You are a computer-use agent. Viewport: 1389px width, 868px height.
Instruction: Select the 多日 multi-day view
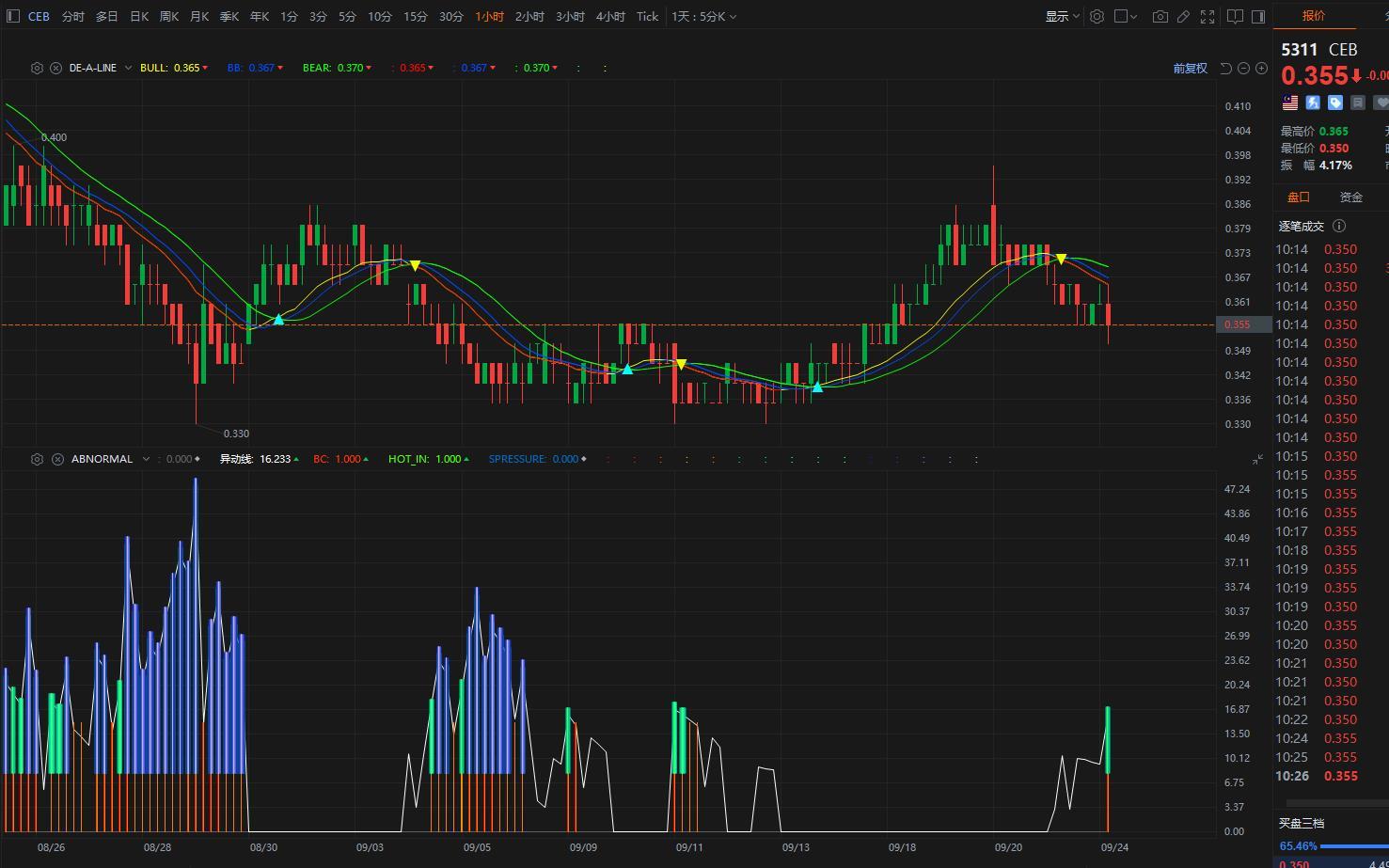(x=106, y=16)
